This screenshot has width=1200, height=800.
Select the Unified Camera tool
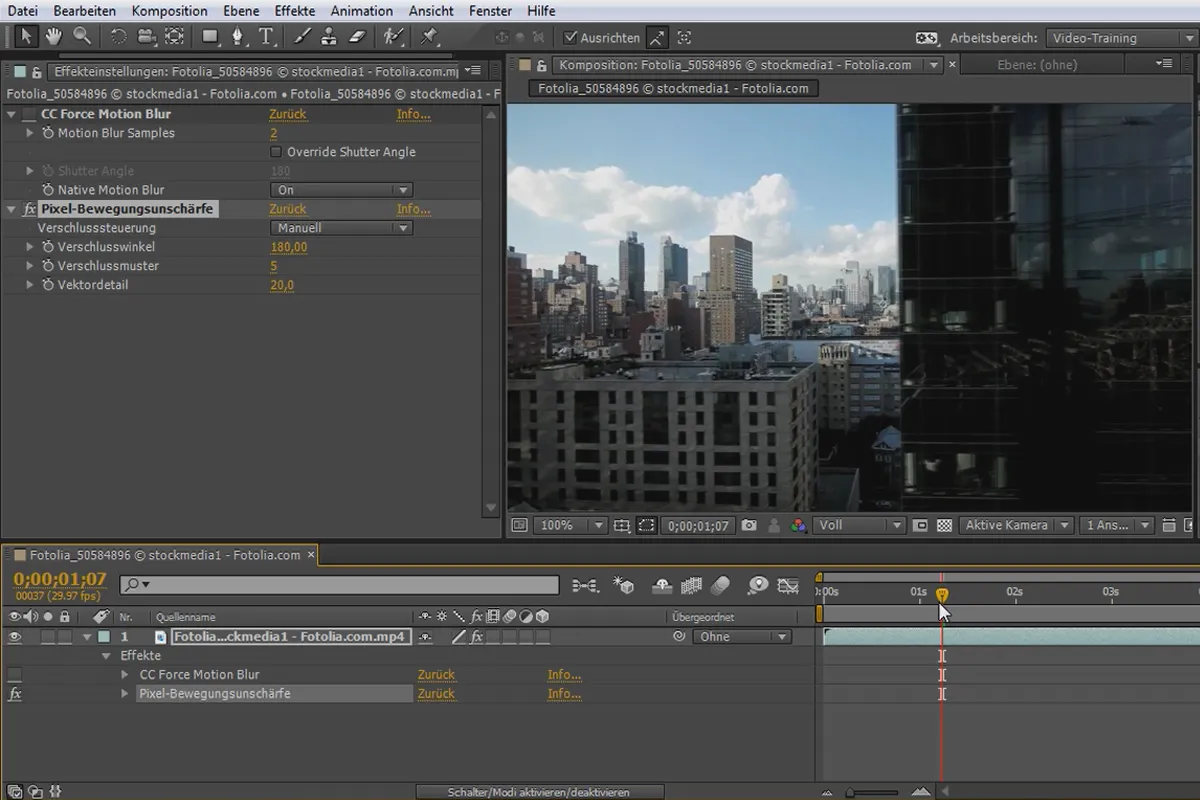pos(146,37)
